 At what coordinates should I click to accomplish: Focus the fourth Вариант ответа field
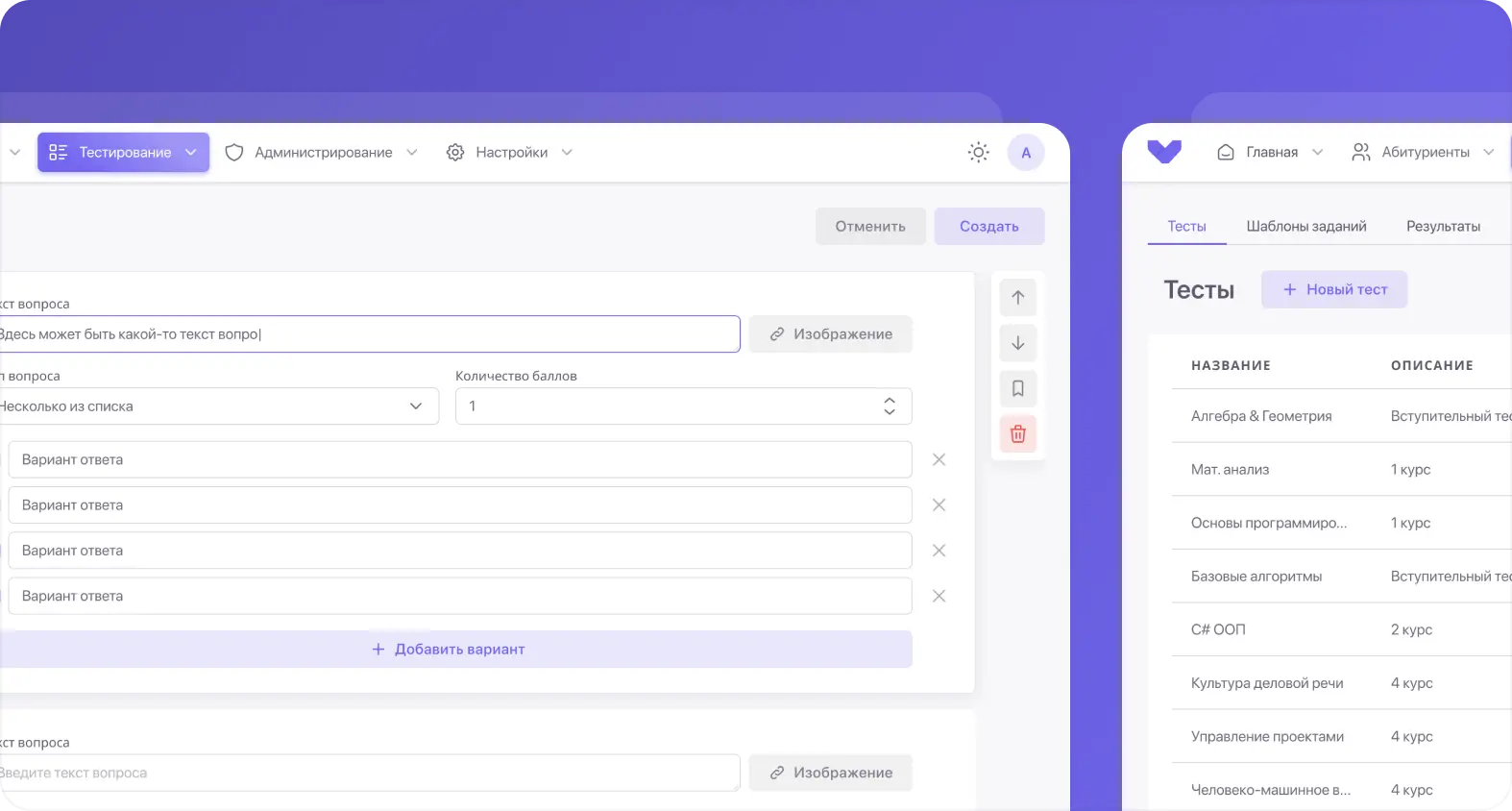pos(460,596)
